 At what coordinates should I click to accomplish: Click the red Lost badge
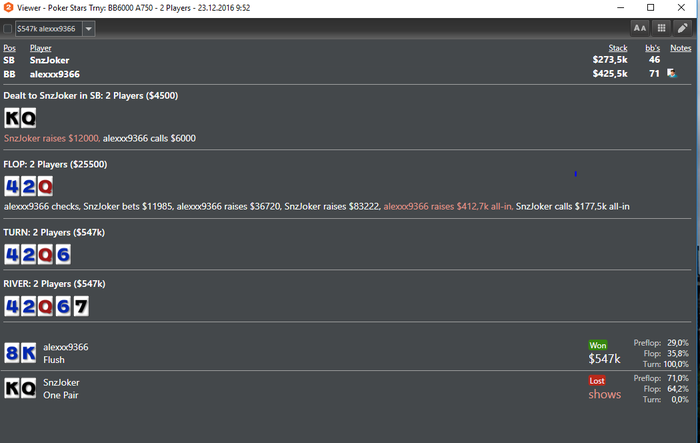click(x=597, y=380)
